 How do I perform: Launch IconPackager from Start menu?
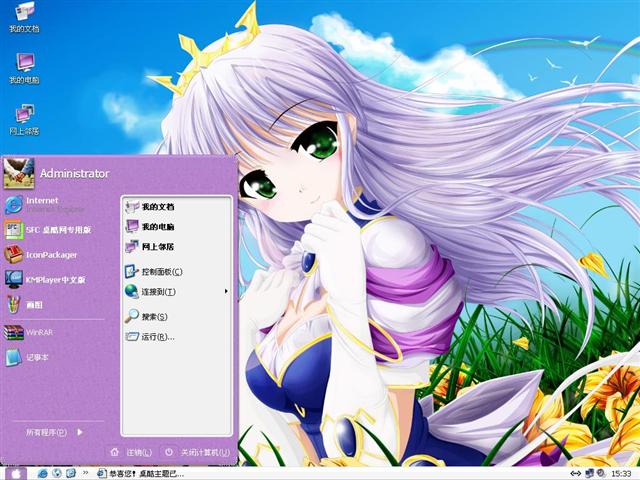41,255
